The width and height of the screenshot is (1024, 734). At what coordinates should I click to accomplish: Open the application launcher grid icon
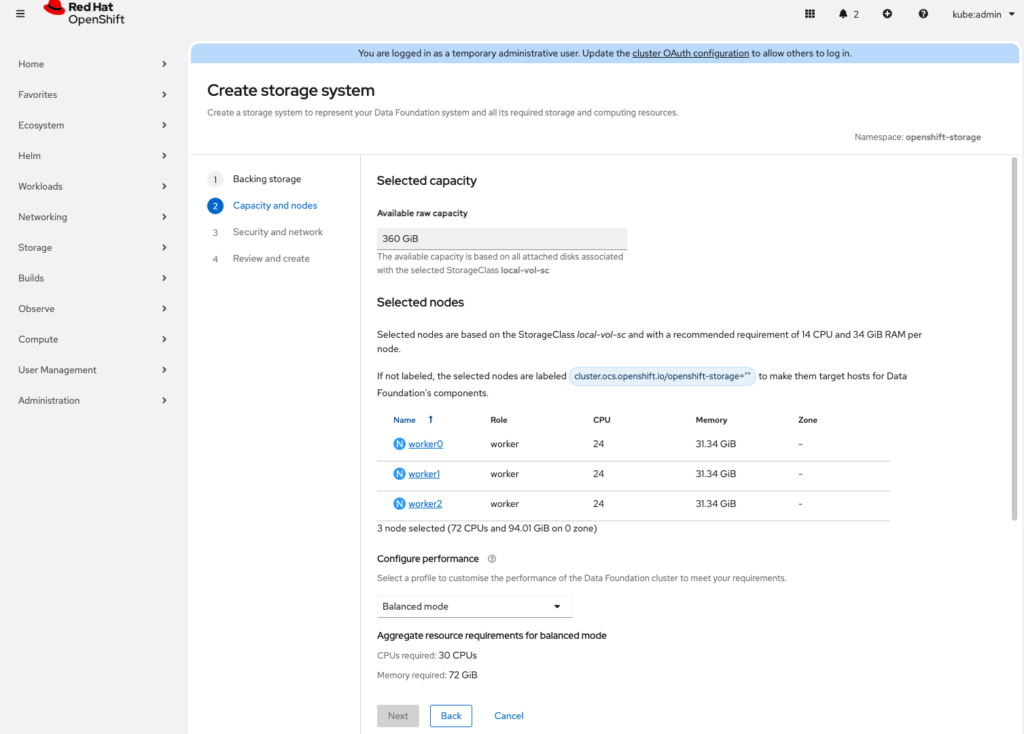810,14
